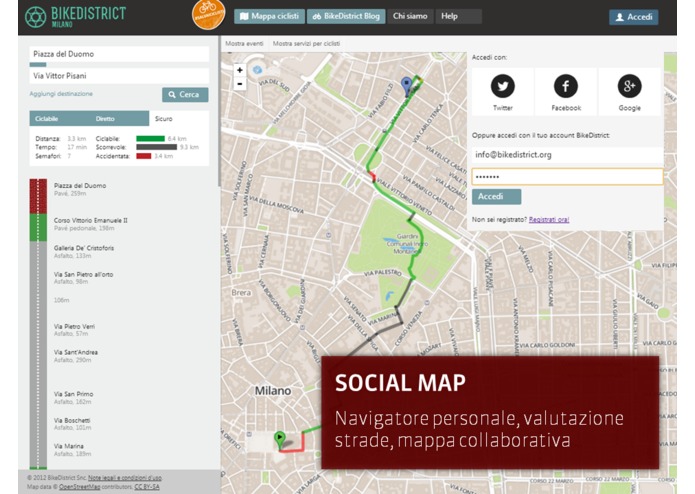The image size is (695, 494).
Task: Click the search magnifier icon in Cerca
Action: click(172, 95)
